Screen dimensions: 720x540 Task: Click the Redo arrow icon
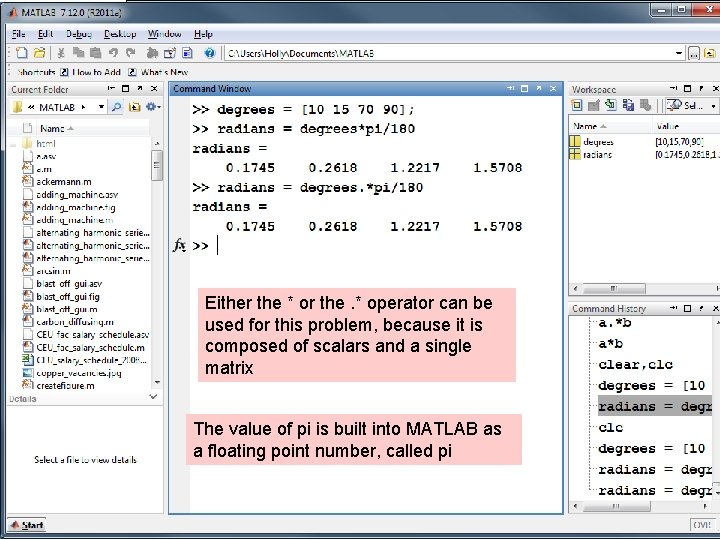coord(131,53)
